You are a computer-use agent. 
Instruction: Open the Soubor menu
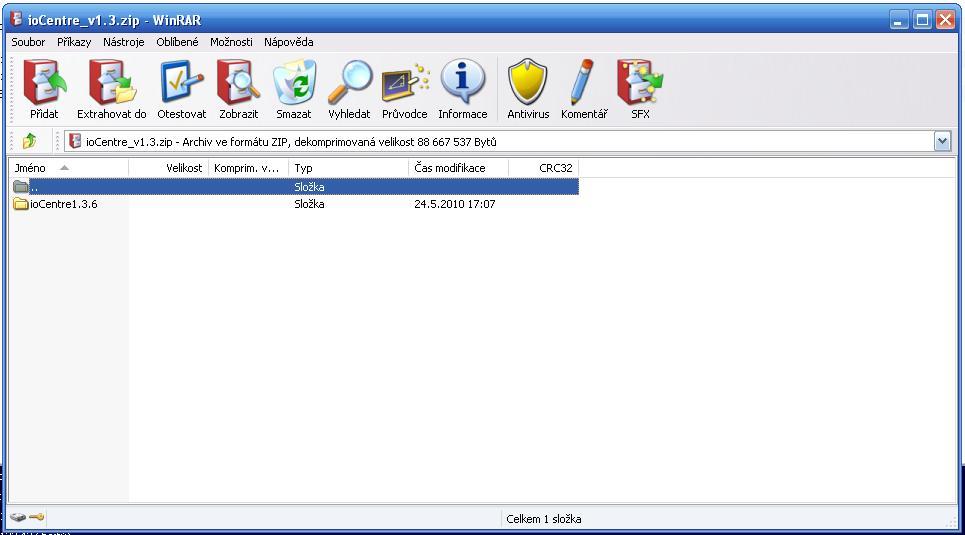28,42
